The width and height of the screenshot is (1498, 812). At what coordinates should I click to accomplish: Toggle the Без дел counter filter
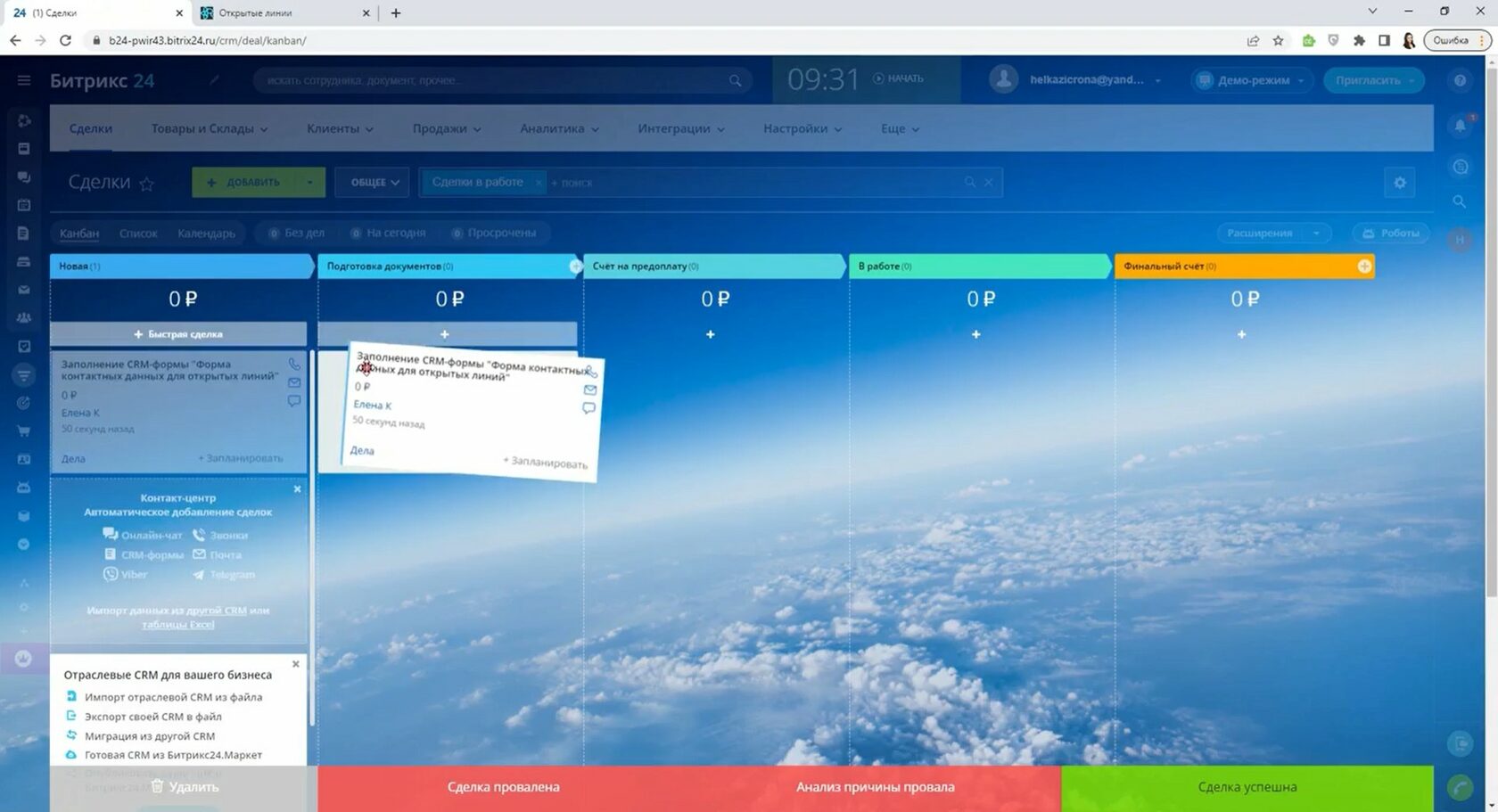tap(297, 234)
